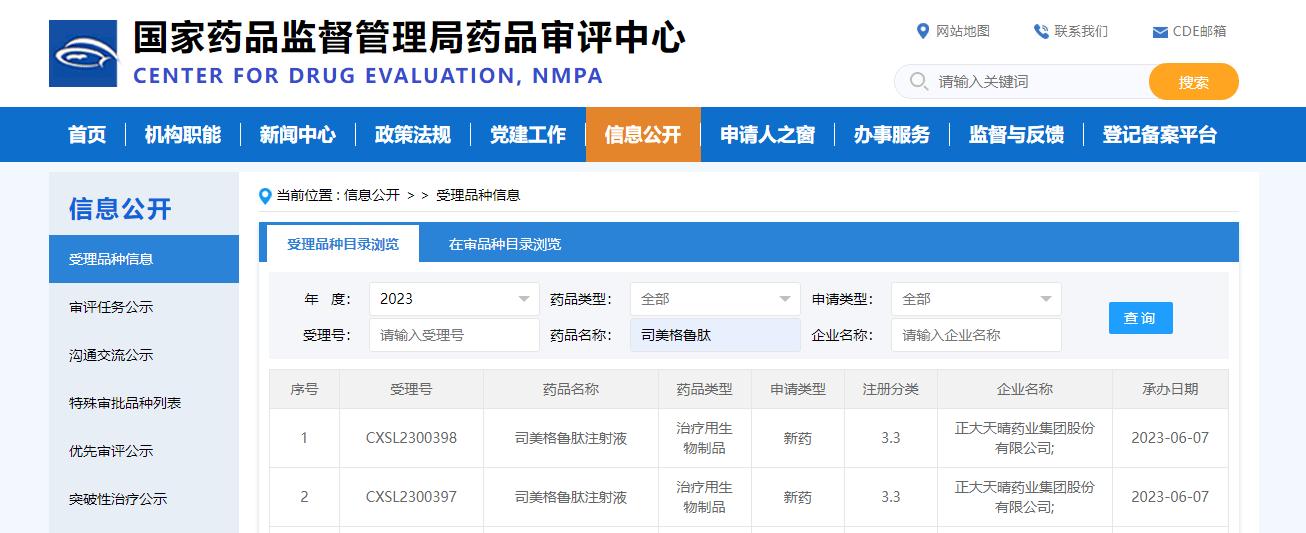
Task: Switch to 在审品种目录浏览 tab
Action: point(505,244)
